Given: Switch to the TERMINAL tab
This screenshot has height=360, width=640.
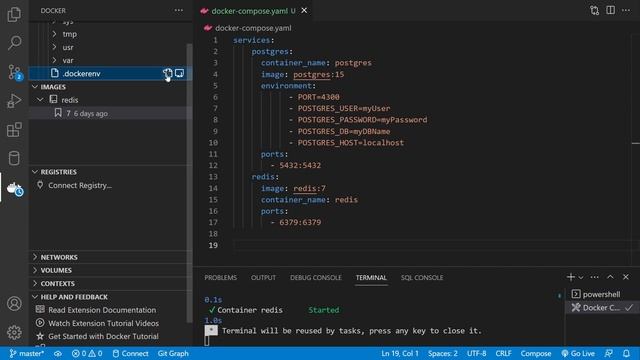Looking at the screenshot, I should [371, 278].
